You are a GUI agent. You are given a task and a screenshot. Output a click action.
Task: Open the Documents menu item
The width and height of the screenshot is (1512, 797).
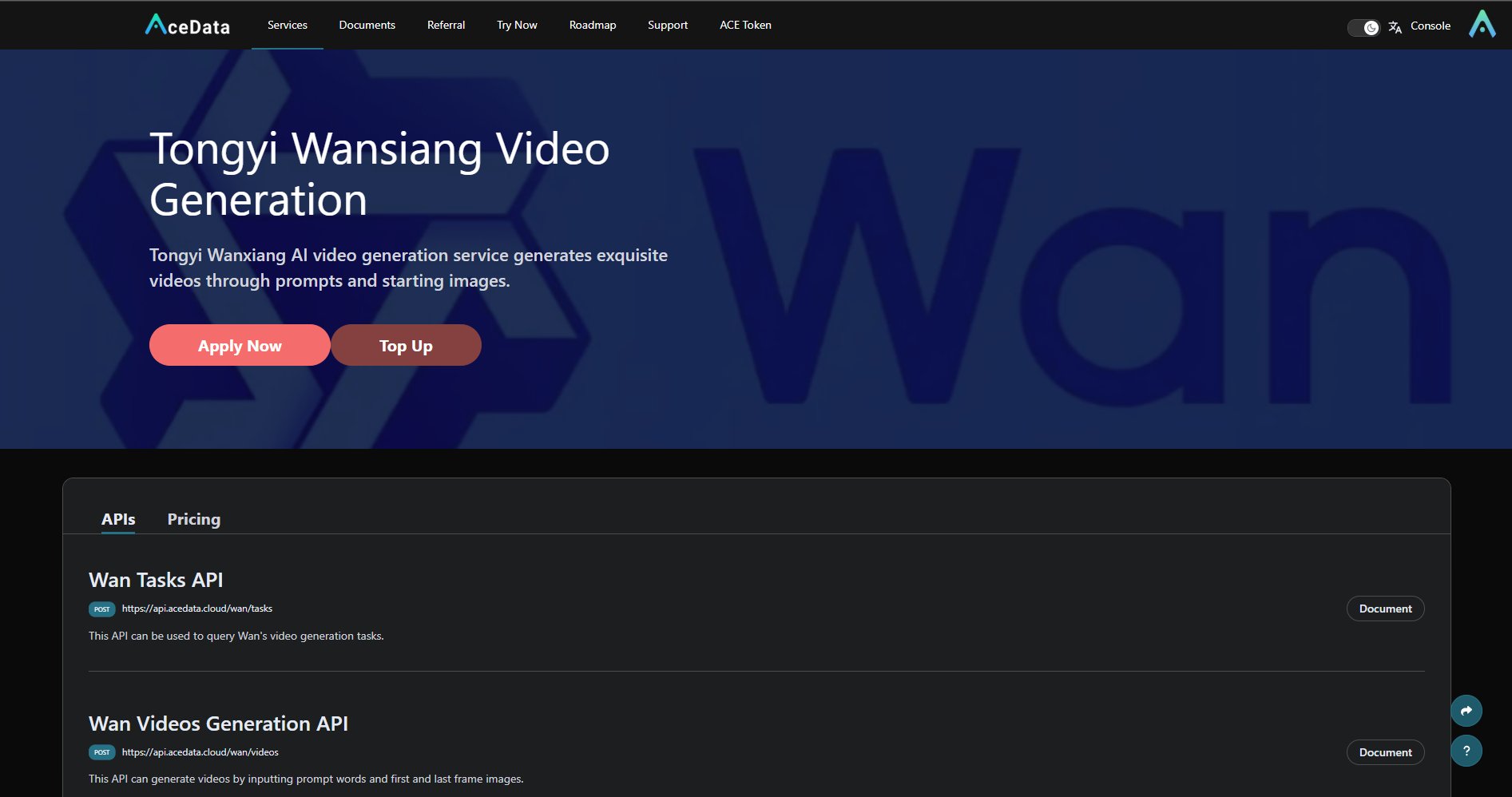click(367, 25)
